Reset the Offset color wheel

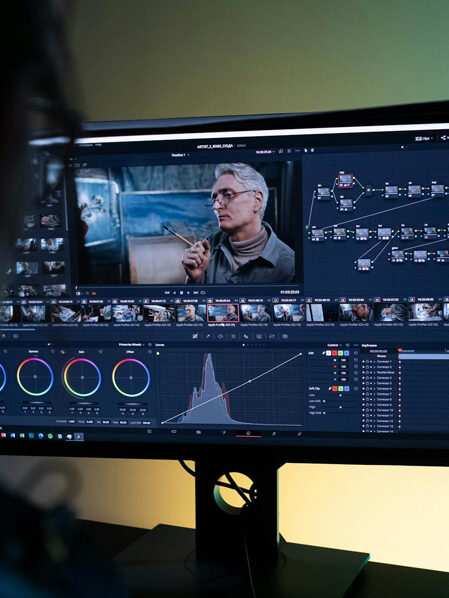(149, 352)
